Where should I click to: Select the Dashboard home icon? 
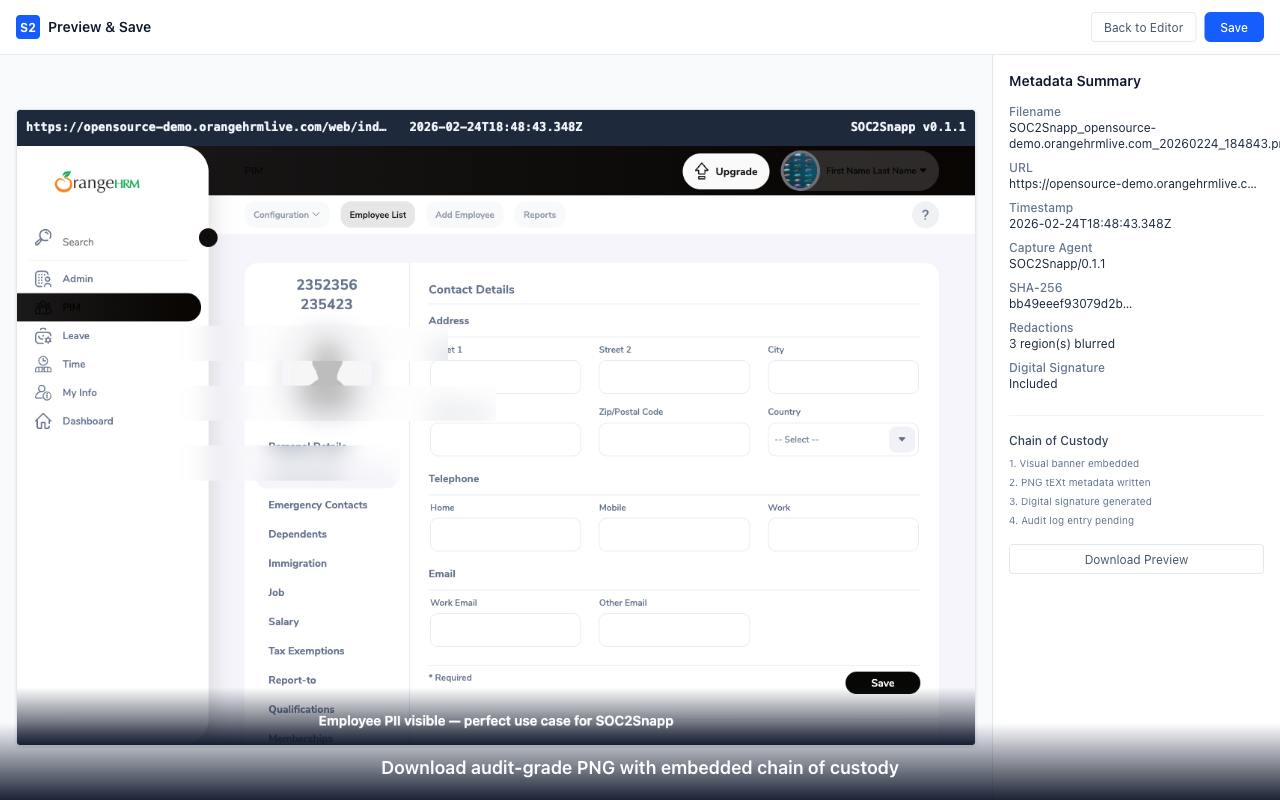coord(43,421)
